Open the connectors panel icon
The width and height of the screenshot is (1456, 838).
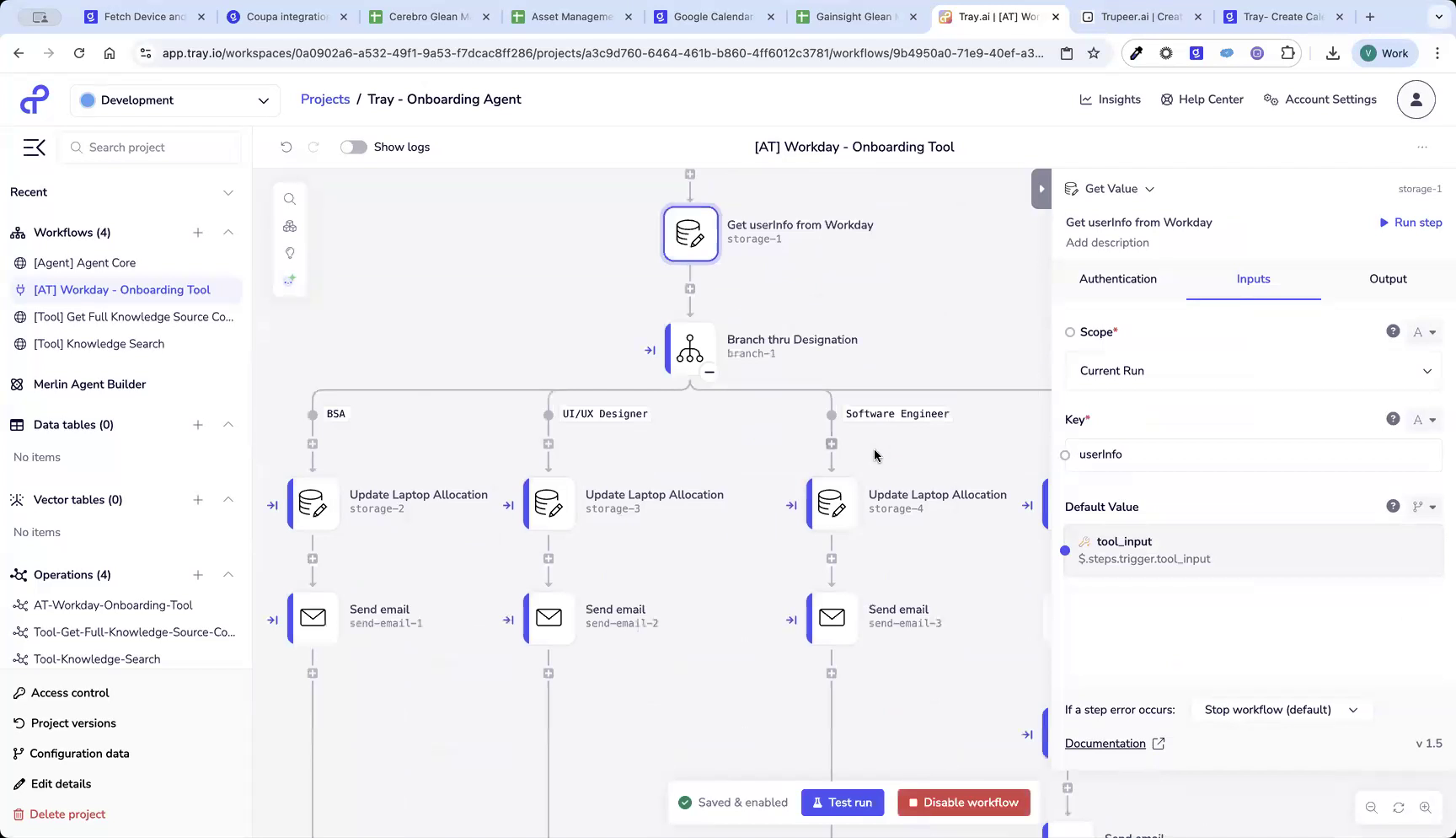click(x=290, y=226)
